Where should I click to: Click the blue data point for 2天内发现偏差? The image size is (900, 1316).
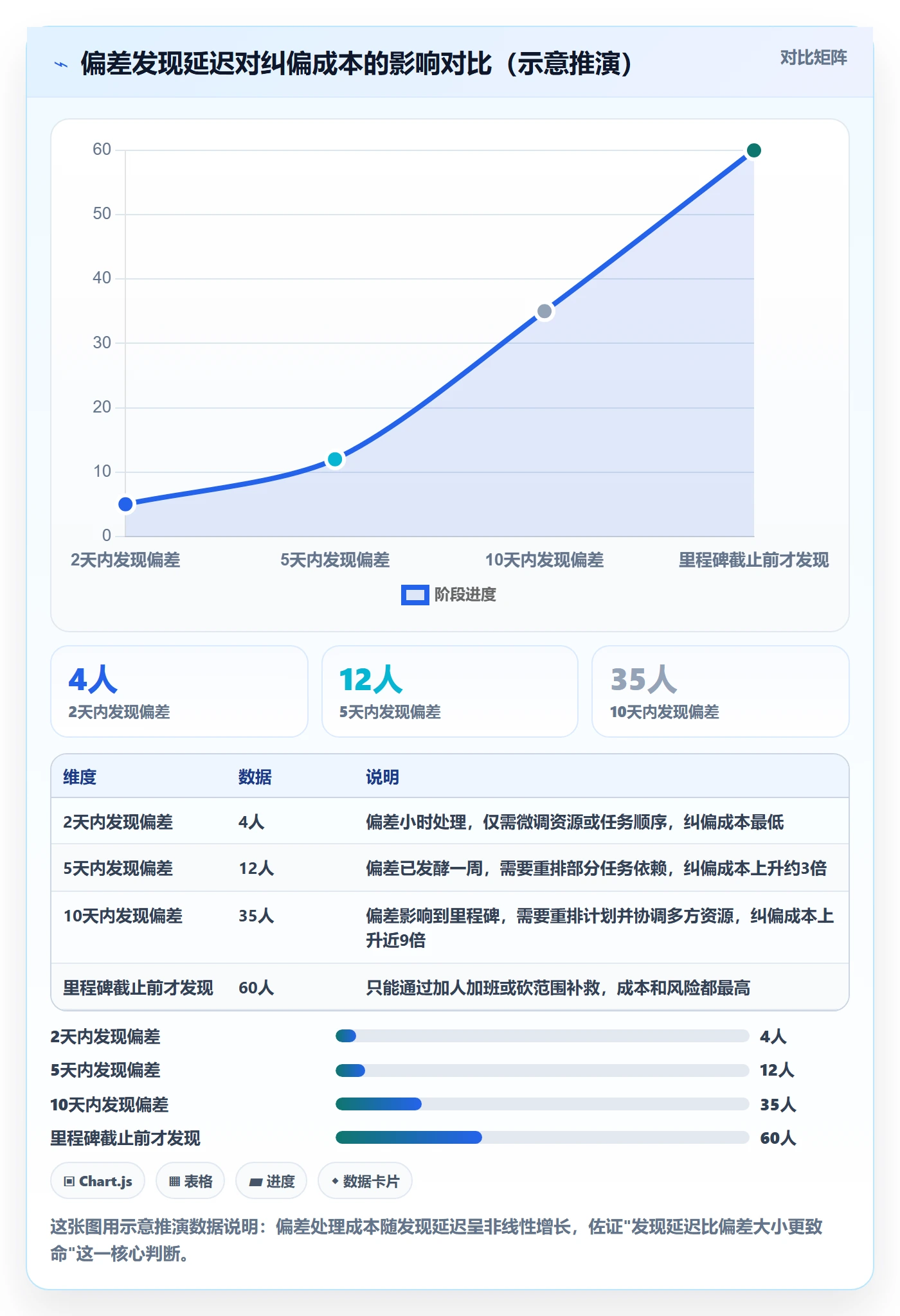pyautogui.click(x=126, y=504)
